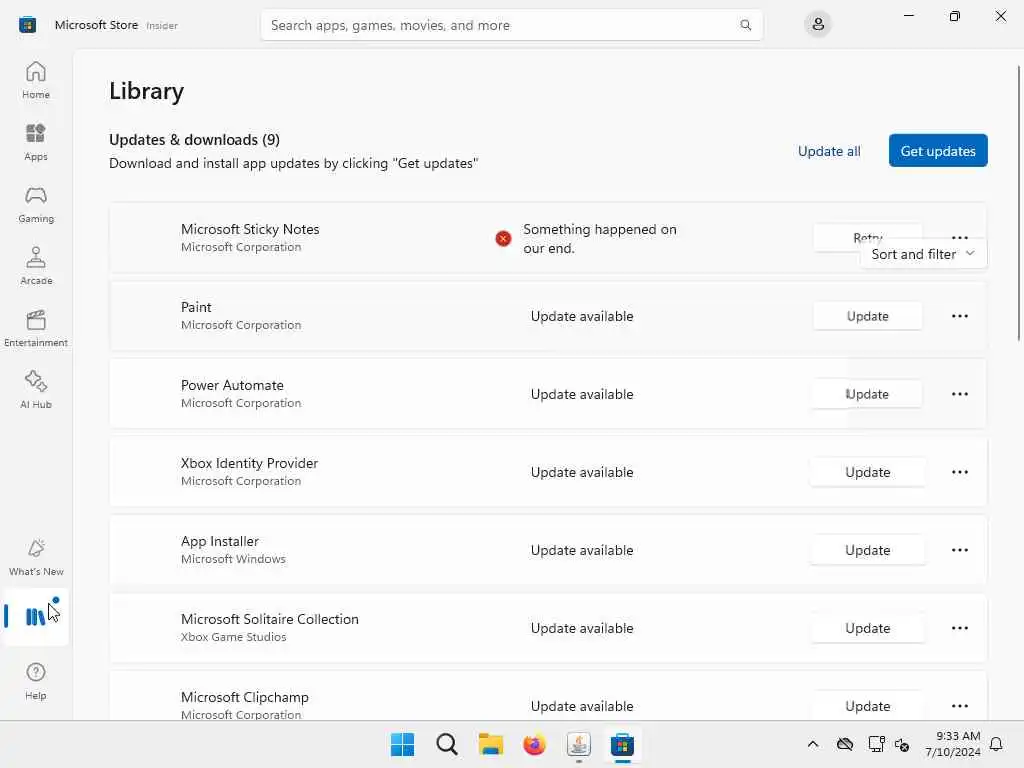Viewport: 1024px width, 768px height.
Task: Open more options for Microsoft Sticky Notes
Action: click(960, 237)
